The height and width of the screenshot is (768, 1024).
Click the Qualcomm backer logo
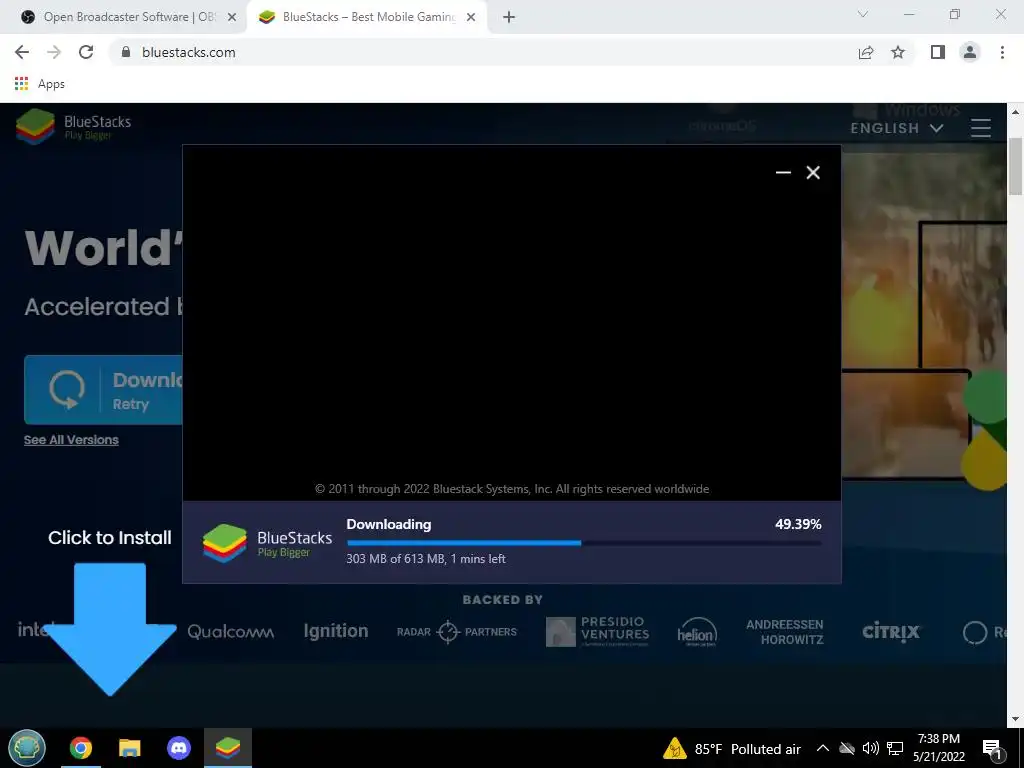pyautogui.click(x=231, y=632)
